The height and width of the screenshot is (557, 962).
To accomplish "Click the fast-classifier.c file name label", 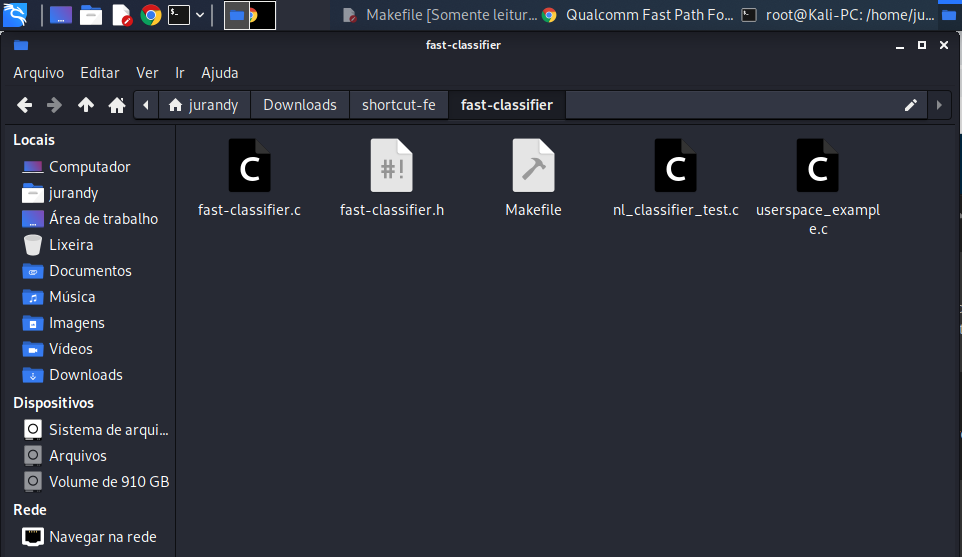I will click(249, 210).
